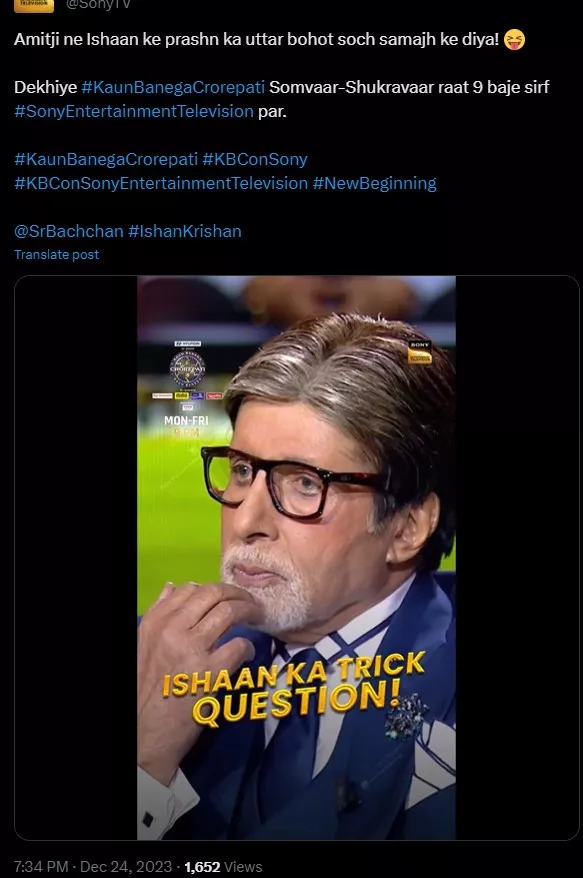Open the Sony TV profile avatar

[34, 6]
